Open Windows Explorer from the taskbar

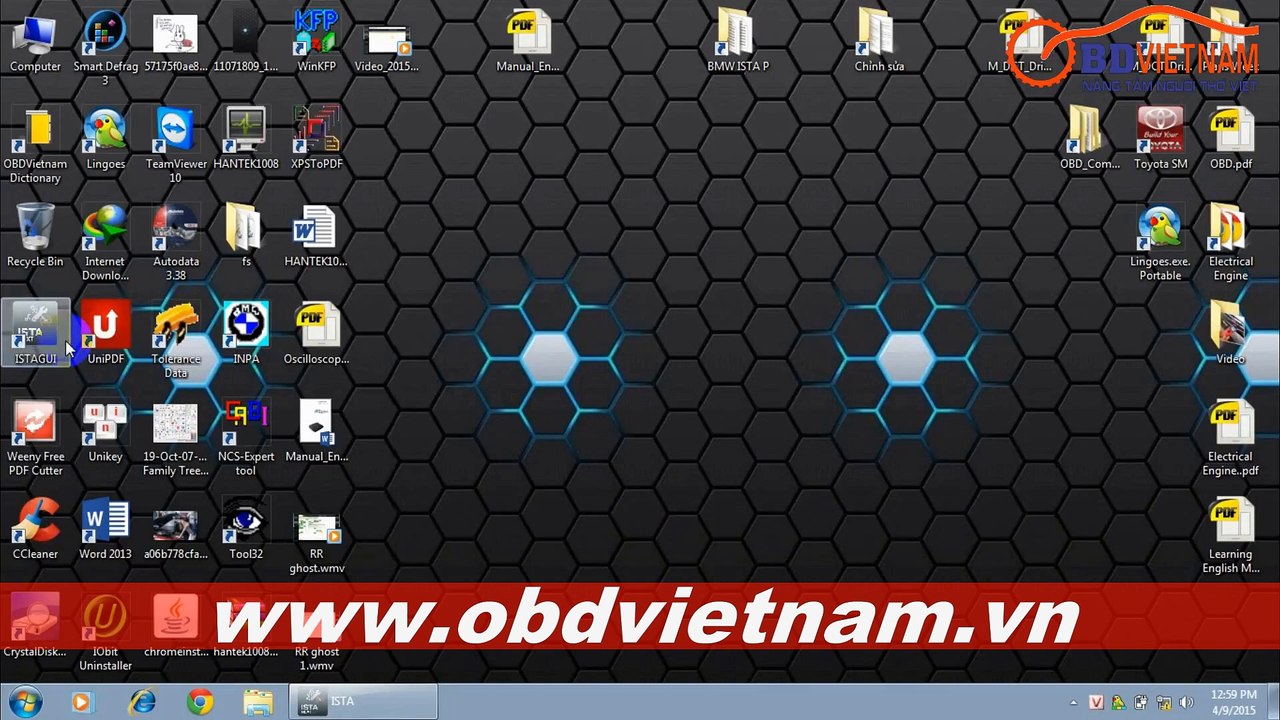258,702
